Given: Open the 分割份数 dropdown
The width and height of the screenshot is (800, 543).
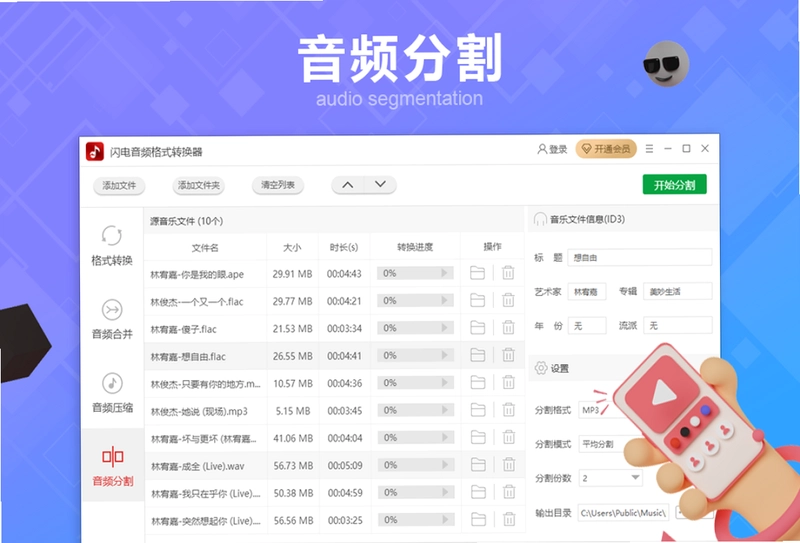Looking at the screenshot, I should pos(611,478).
